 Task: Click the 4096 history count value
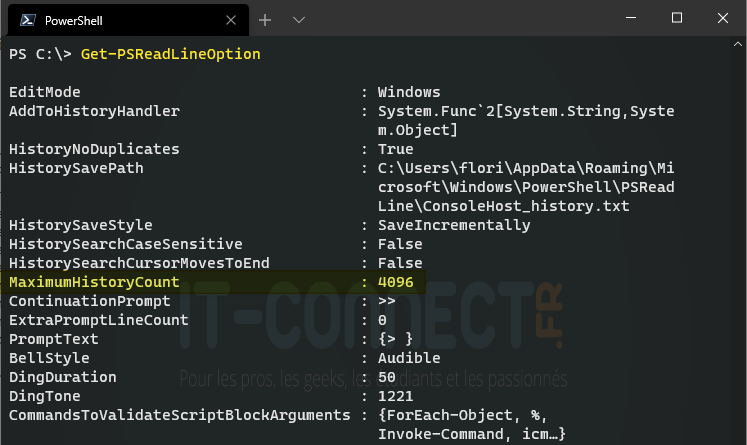pyautogui.click(x=396, y=283)
